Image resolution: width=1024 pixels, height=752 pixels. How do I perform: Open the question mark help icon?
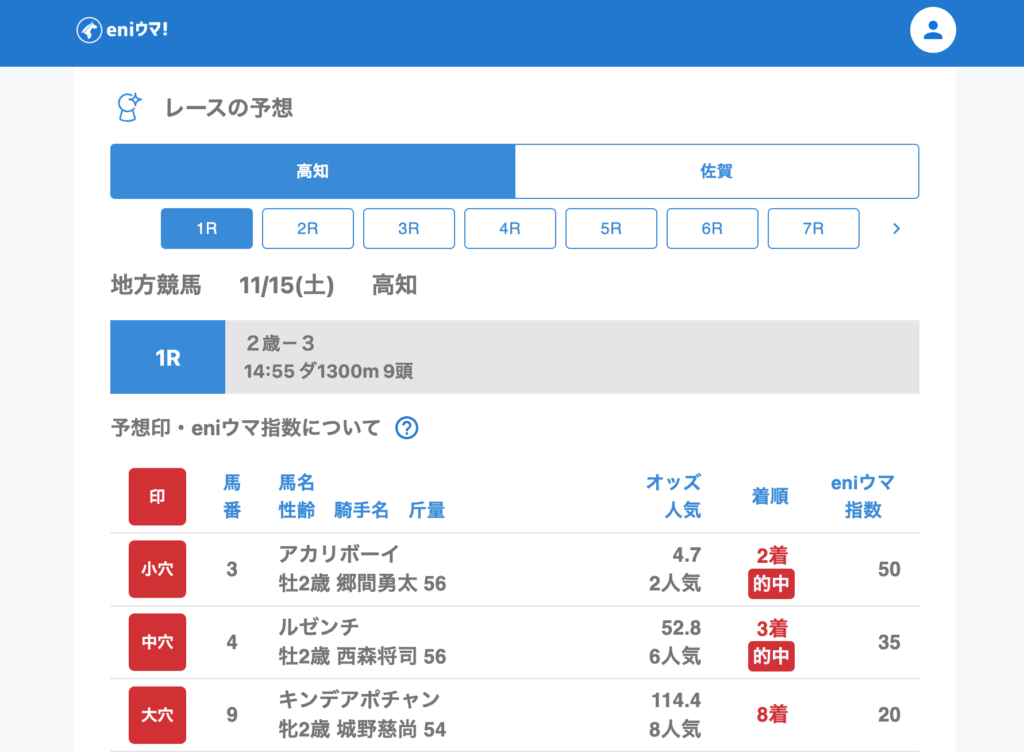[407, 428]
